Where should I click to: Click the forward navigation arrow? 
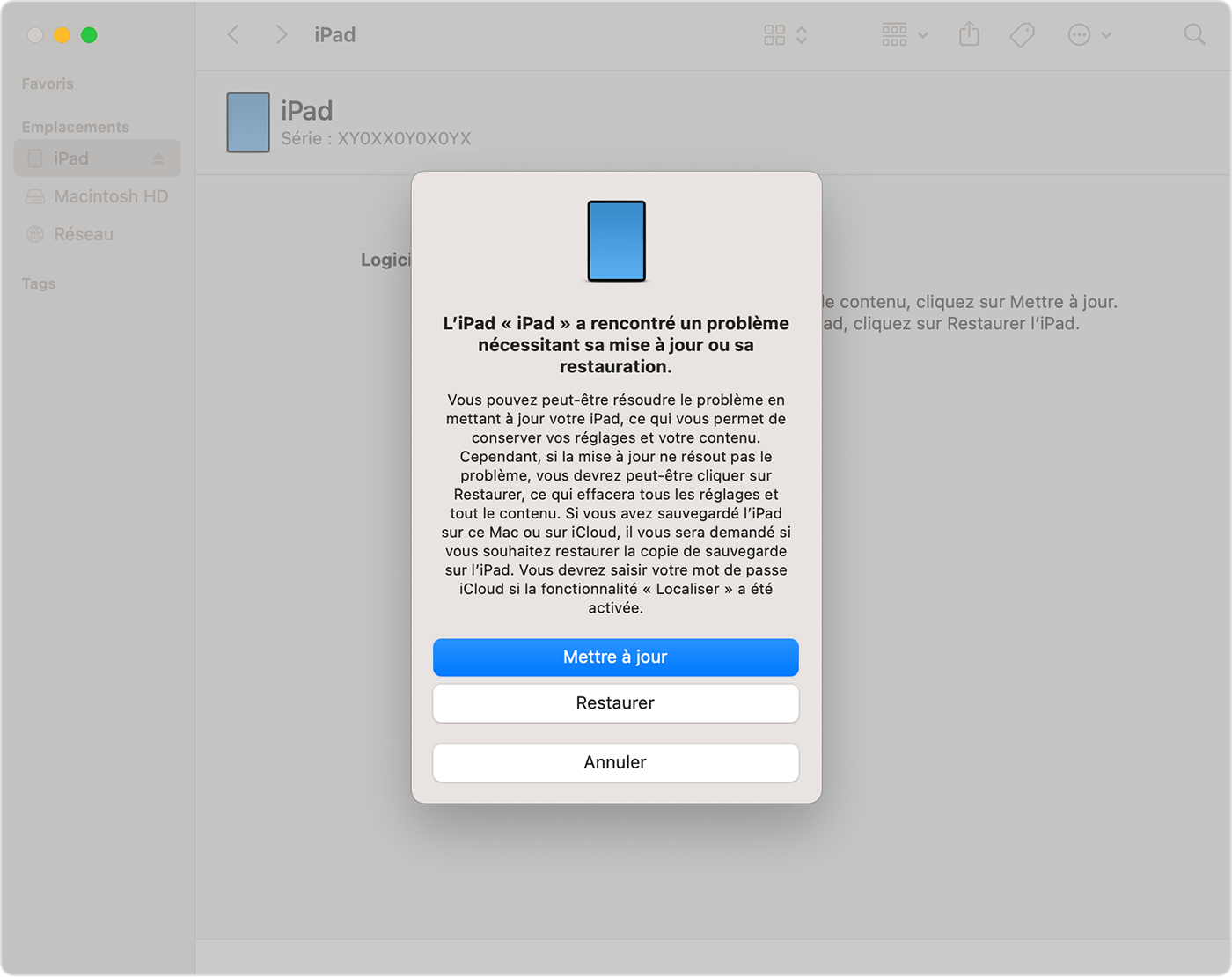pos(280,34)
